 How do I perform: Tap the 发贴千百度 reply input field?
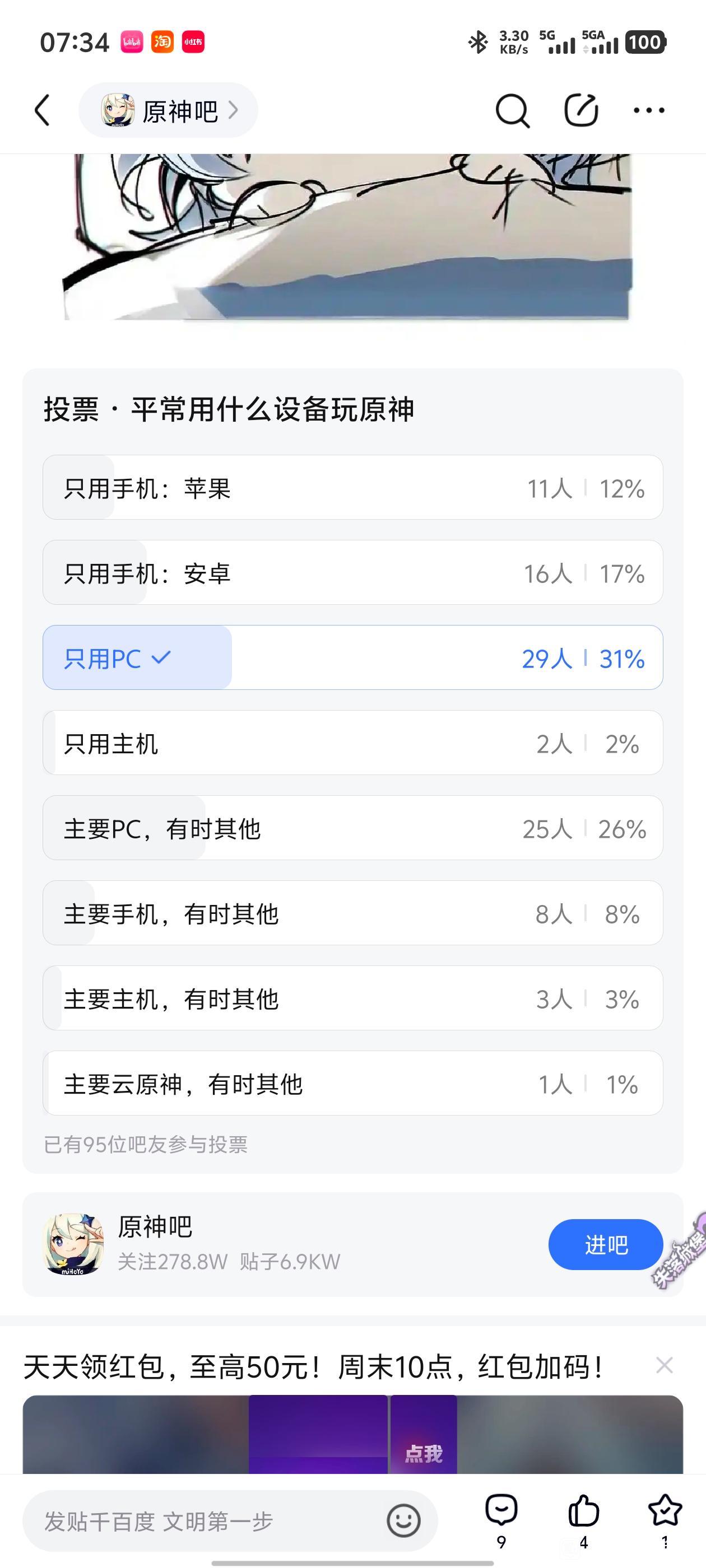[207, 1521]
